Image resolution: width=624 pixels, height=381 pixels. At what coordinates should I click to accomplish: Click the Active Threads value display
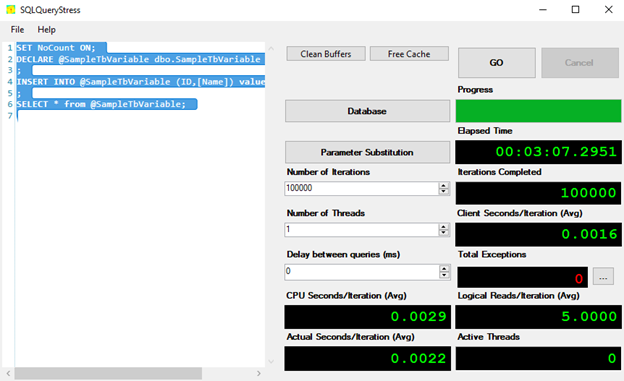tap(538, 358)
